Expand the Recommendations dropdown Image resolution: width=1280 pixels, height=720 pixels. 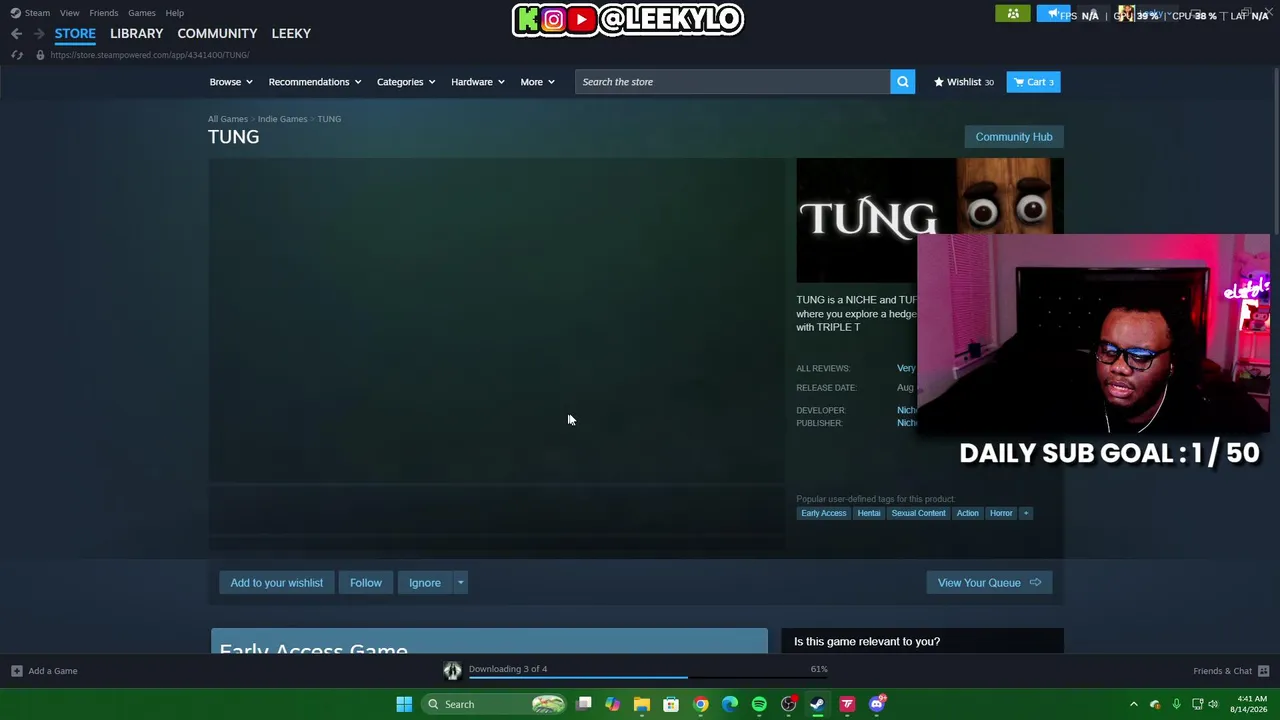[x=315, y=82]
